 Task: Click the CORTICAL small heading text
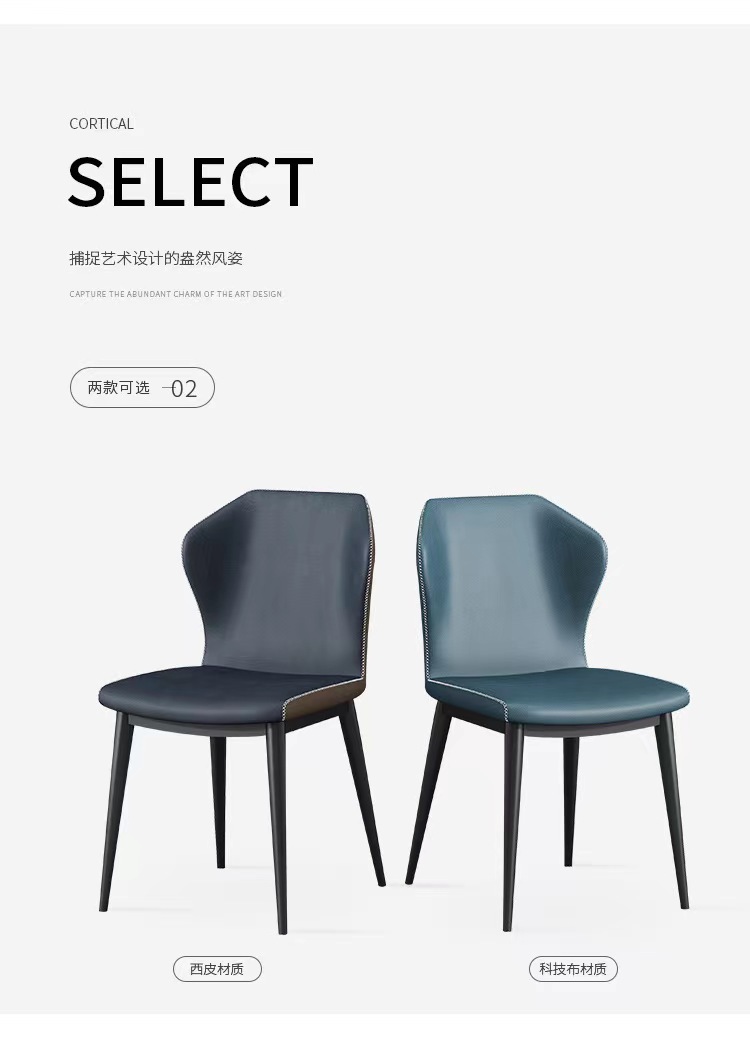coord(101,124)
